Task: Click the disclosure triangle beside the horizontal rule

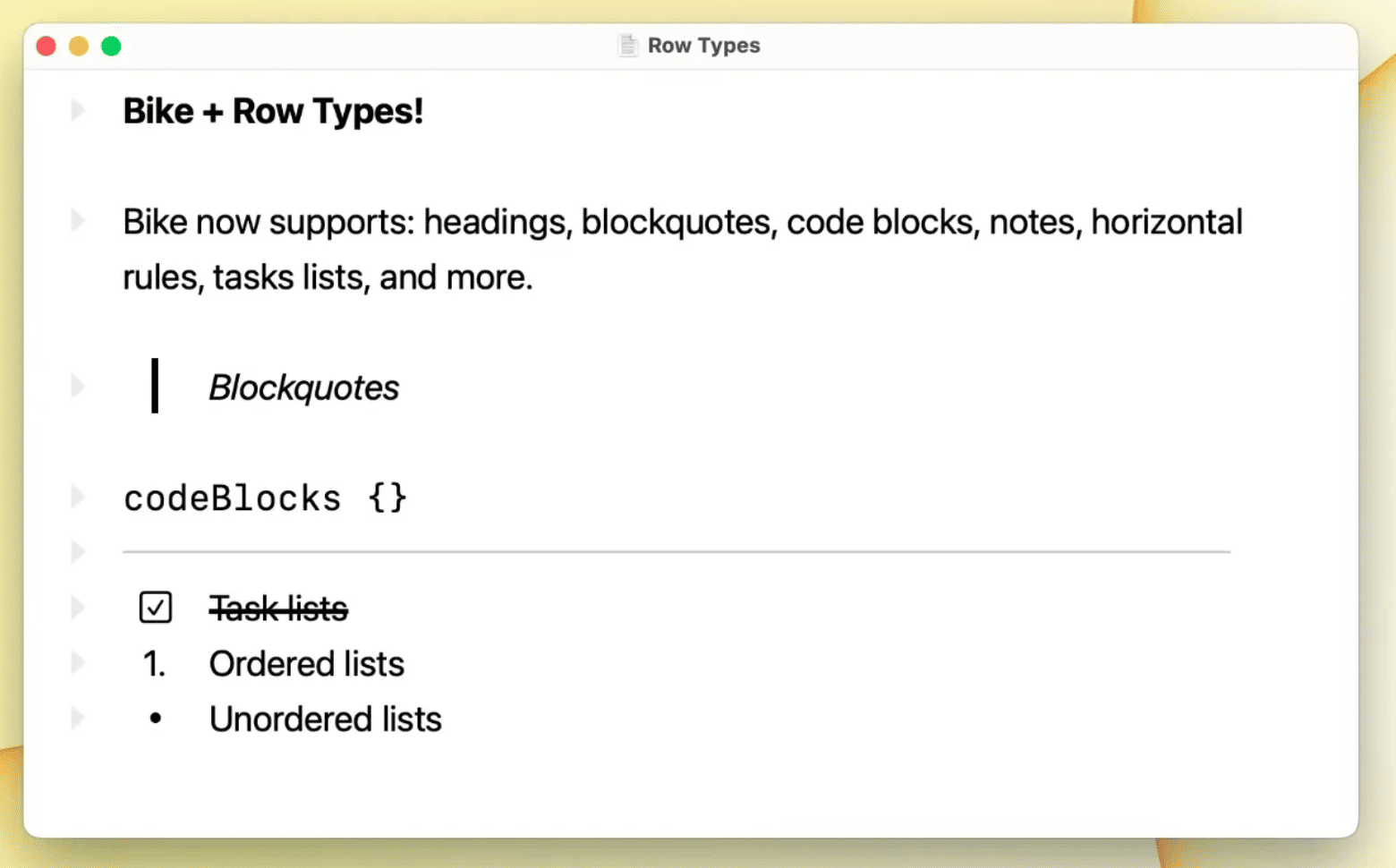Action: point(78,552)
